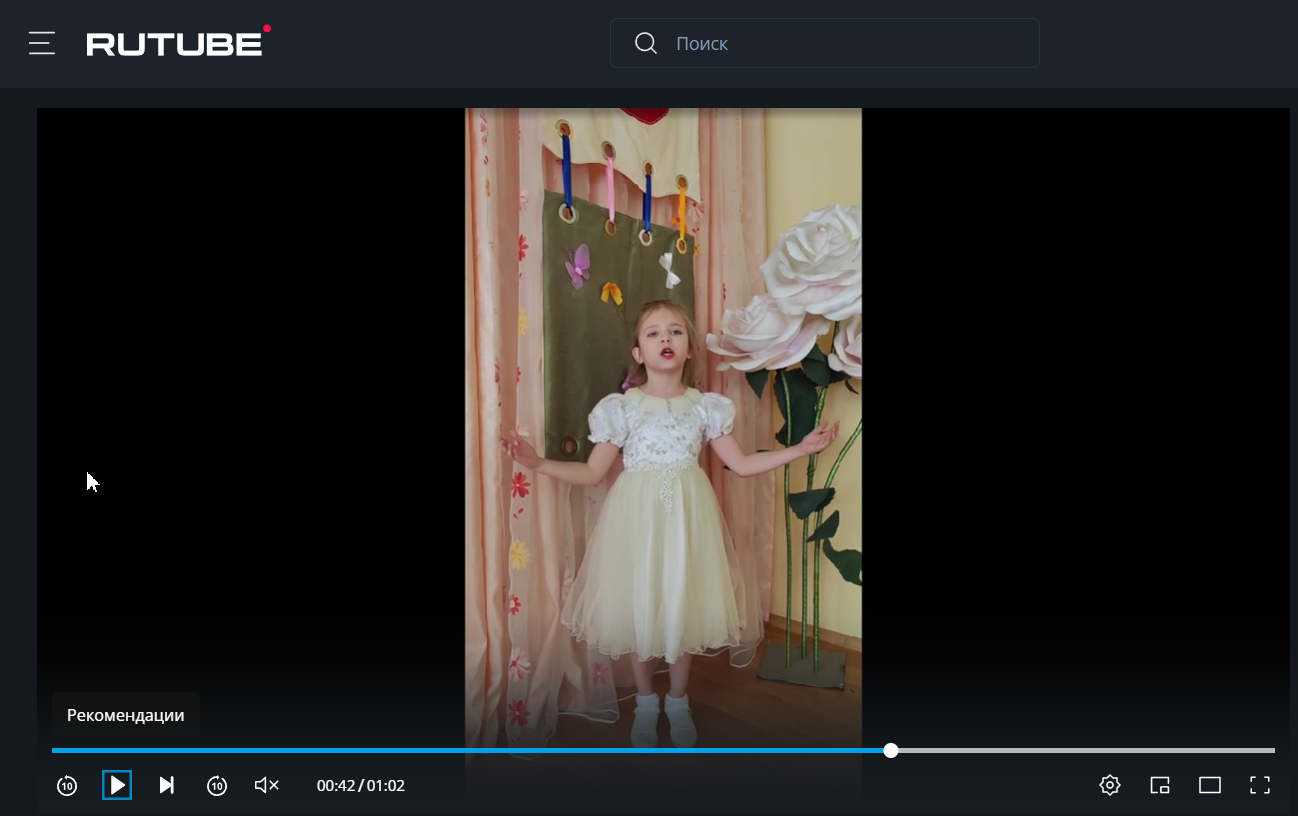Seek to unplayed portion of timeline

point(1086,750)
